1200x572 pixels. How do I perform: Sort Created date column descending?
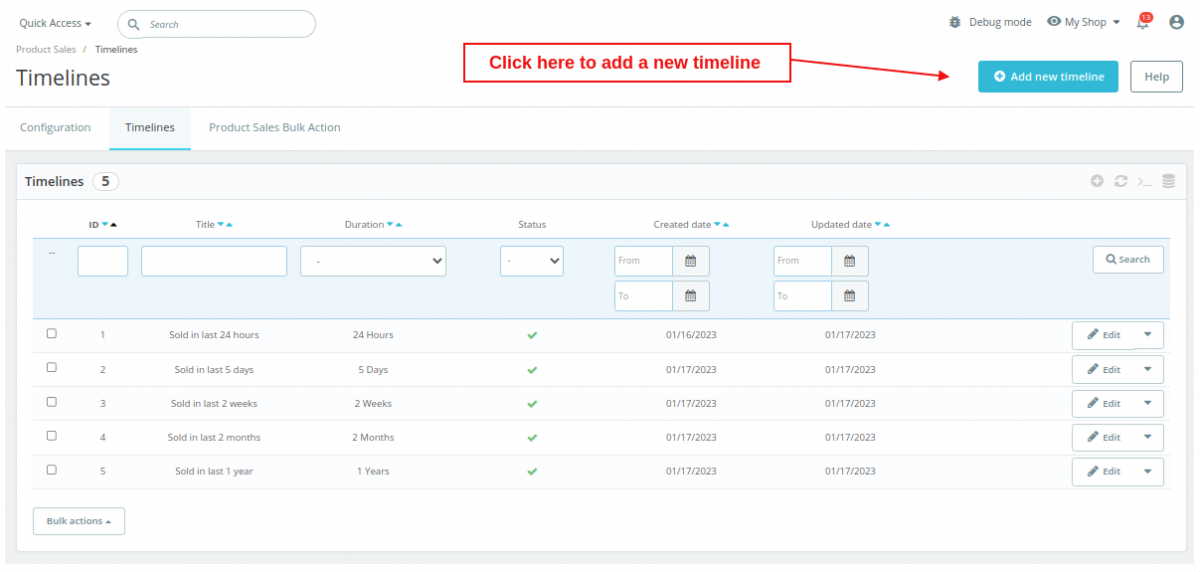pos(717,225)
